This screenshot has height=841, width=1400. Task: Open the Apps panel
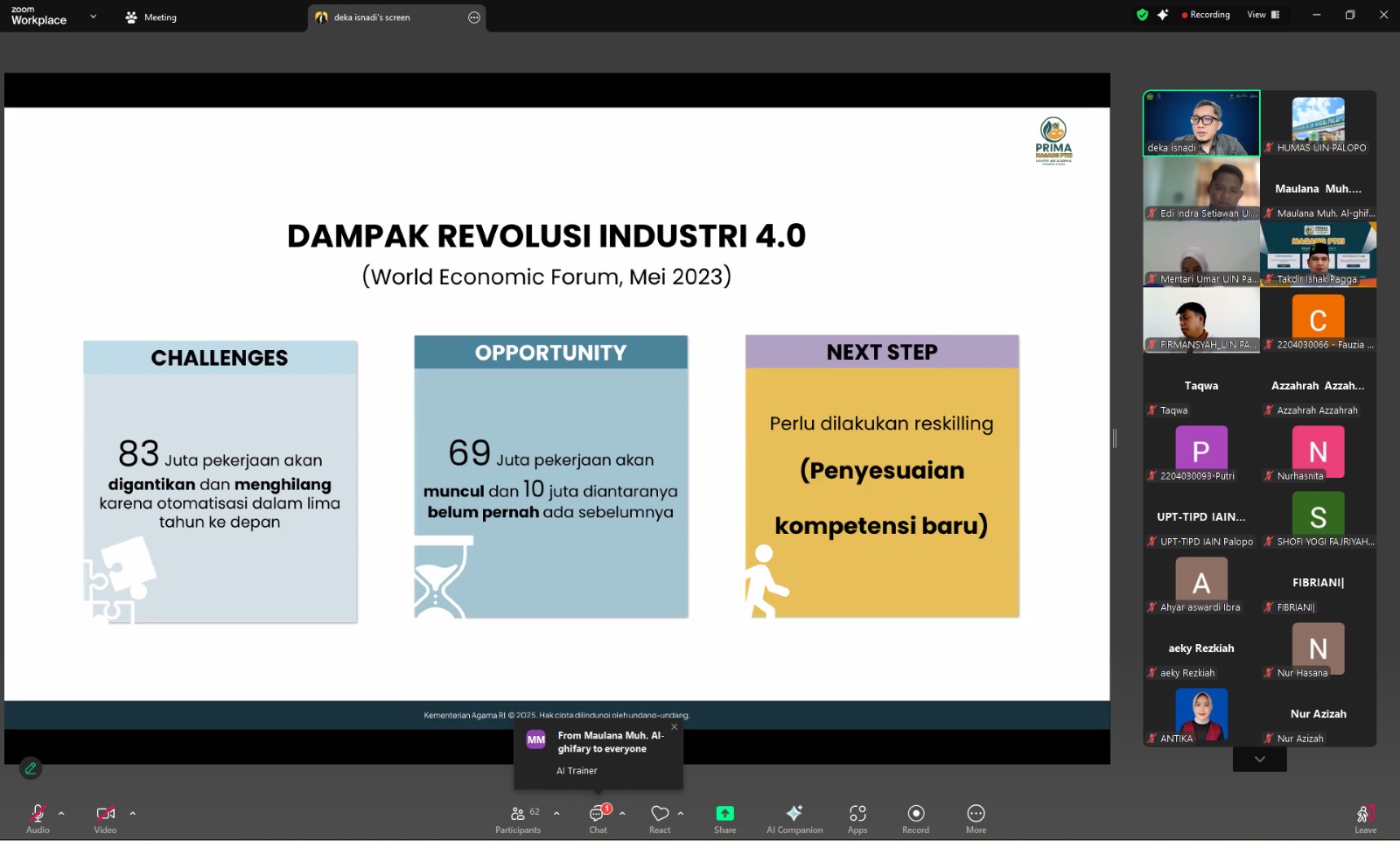click(x=857, y=818)
